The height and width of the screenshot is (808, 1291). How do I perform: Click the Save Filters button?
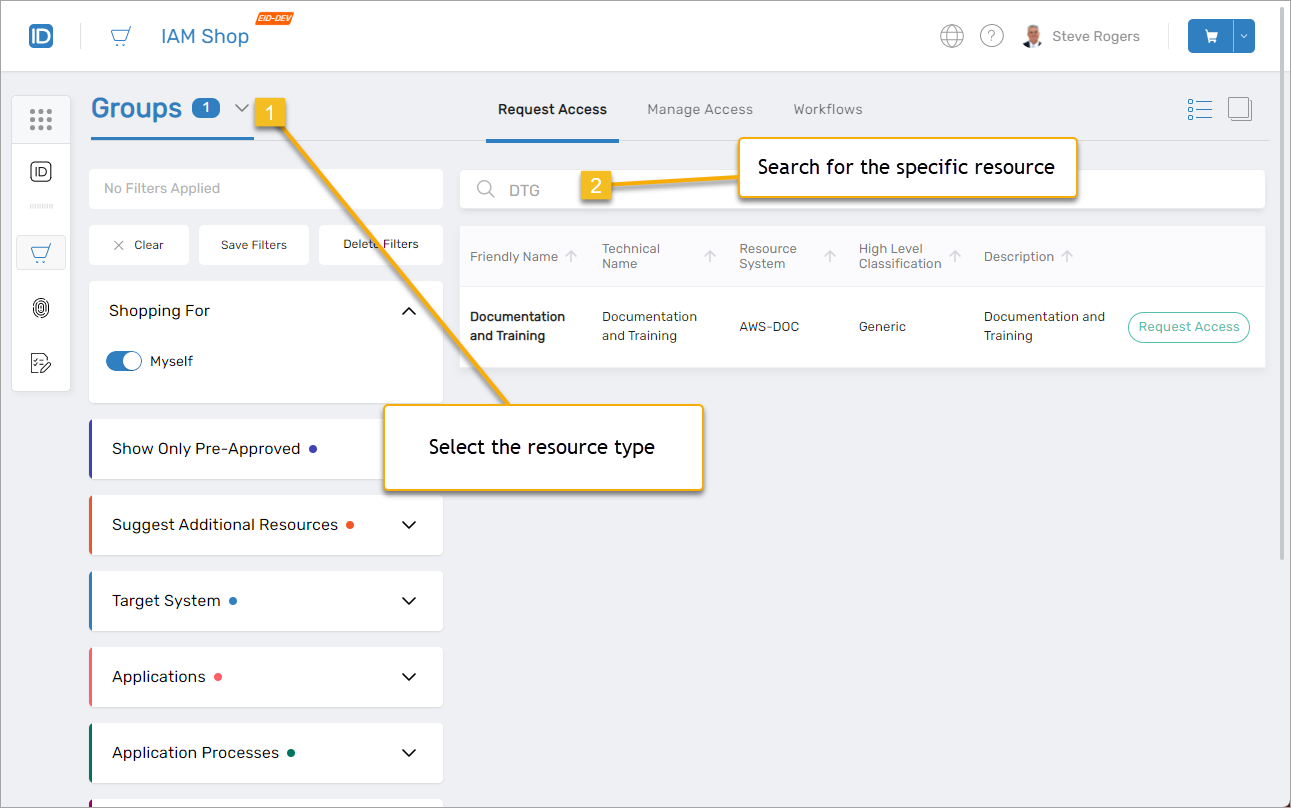pos(253,244)
